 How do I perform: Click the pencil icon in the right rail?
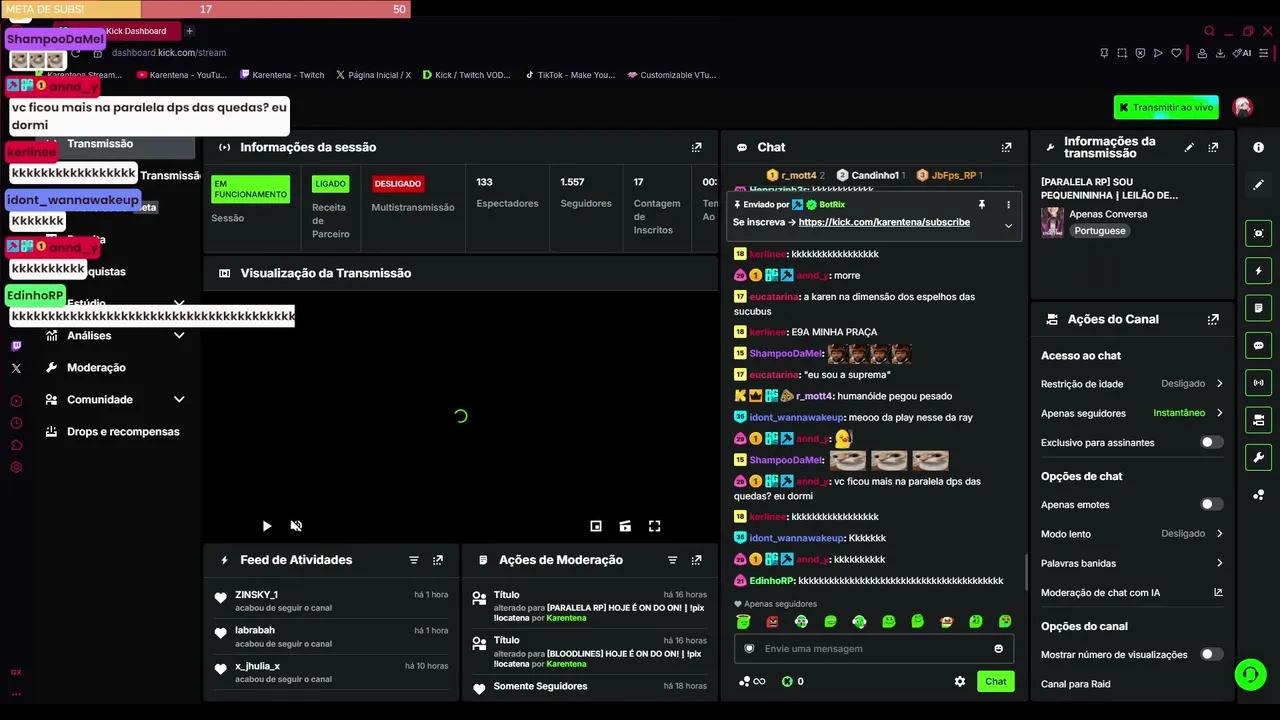coord(1258,185)
